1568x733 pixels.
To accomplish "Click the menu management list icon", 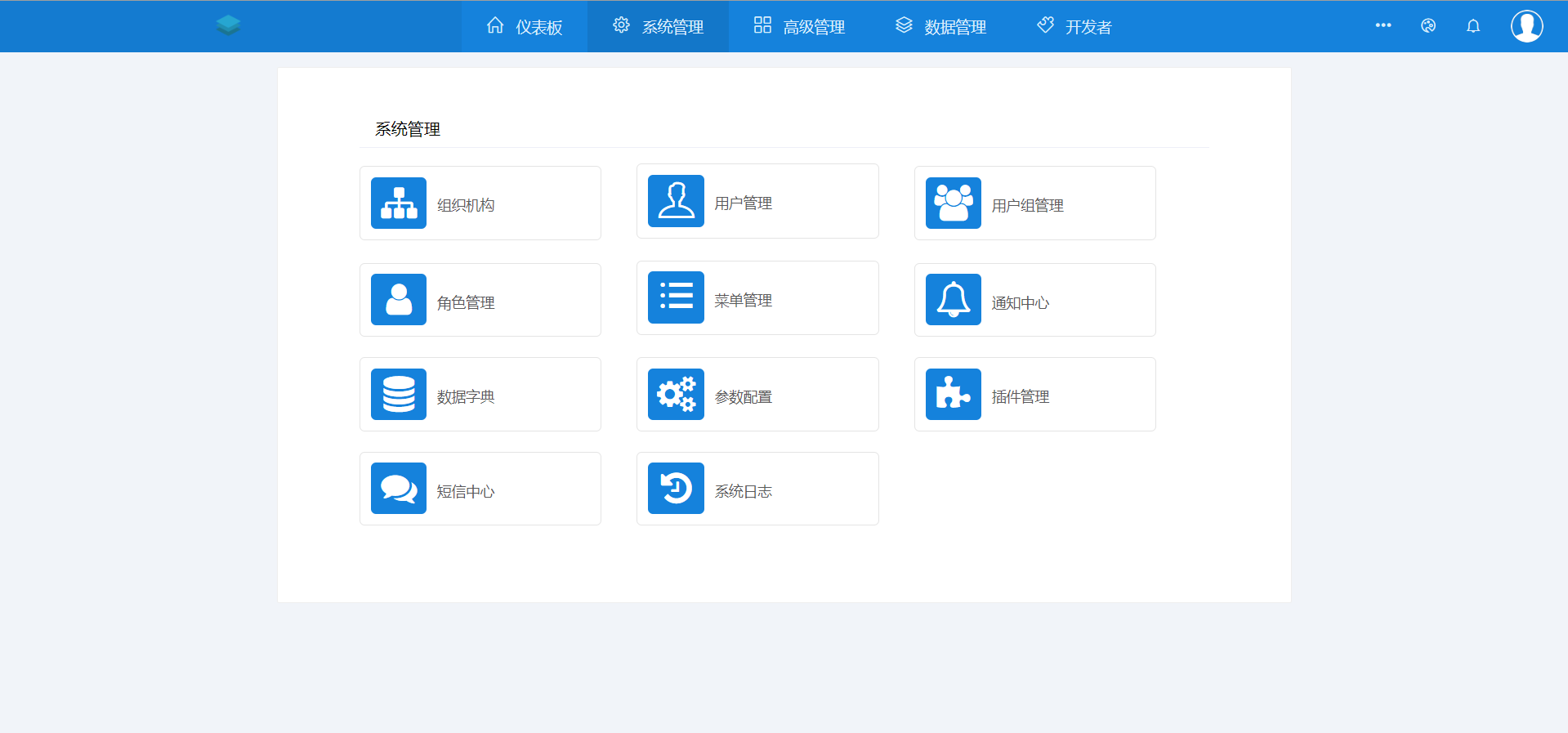I will click(x=676, y=297).
